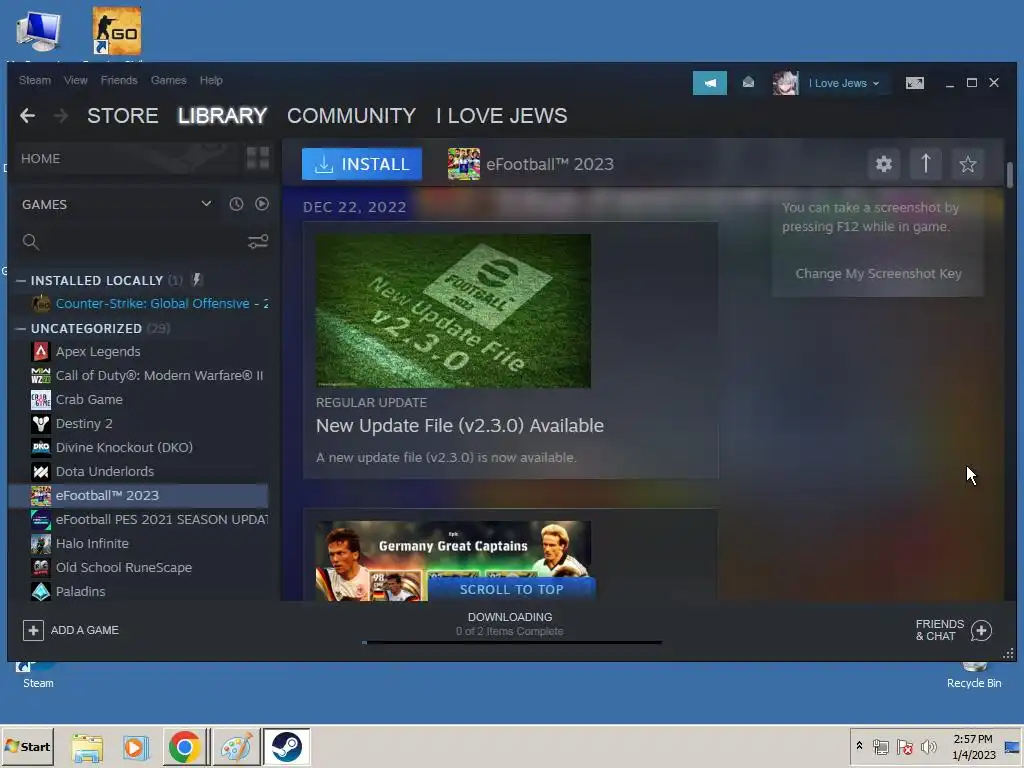The width and height of the screenshot is (1024, 768).
Task: Click the Add a Game plus icon
Action: [x=33, y=630]
